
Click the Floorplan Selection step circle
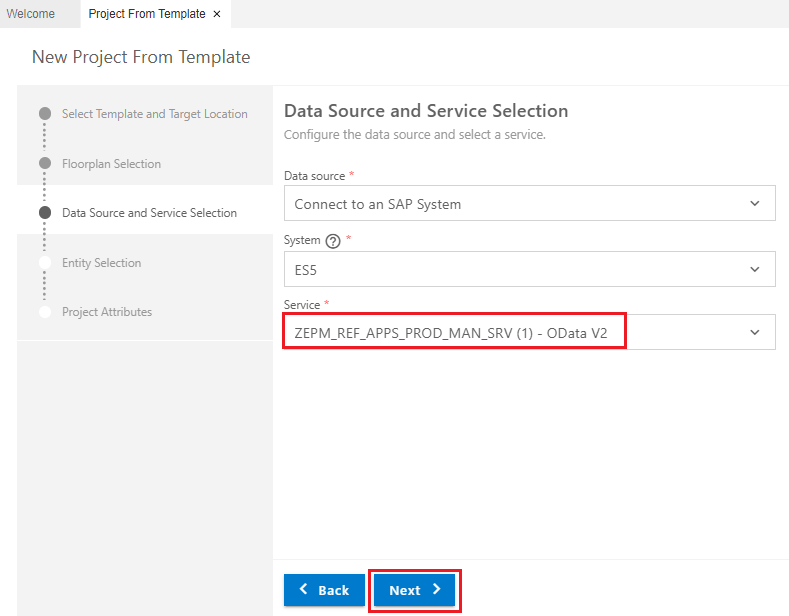click(x=45, y=163)
